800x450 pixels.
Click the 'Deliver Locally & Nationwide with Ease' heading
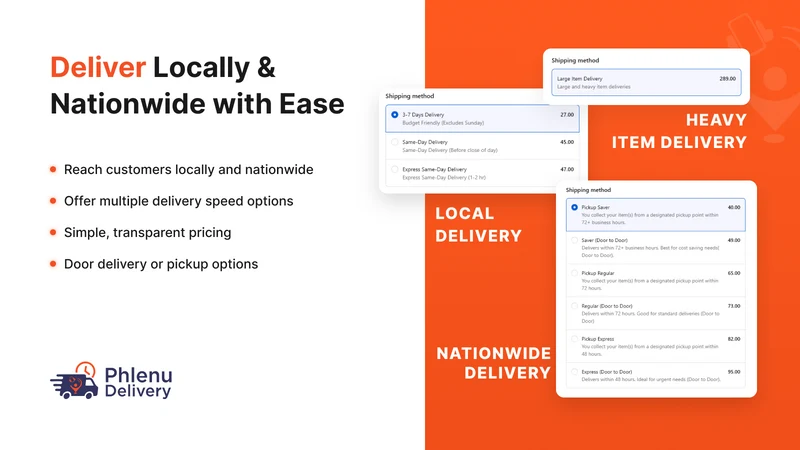pyautogui.click(x=197, y=85)
